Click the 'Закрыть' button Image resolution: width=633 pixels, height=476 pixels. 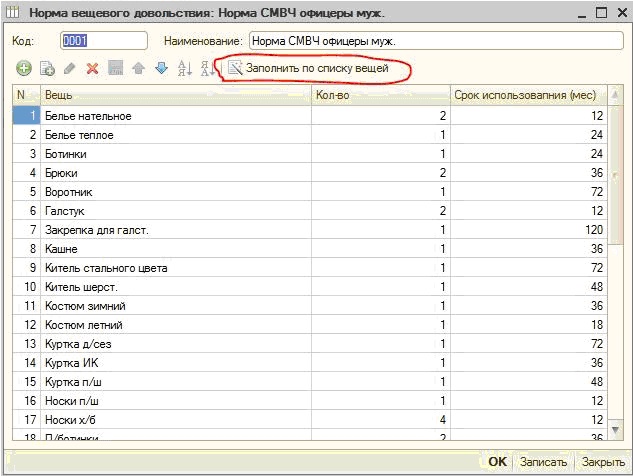(x=603, y=462)
